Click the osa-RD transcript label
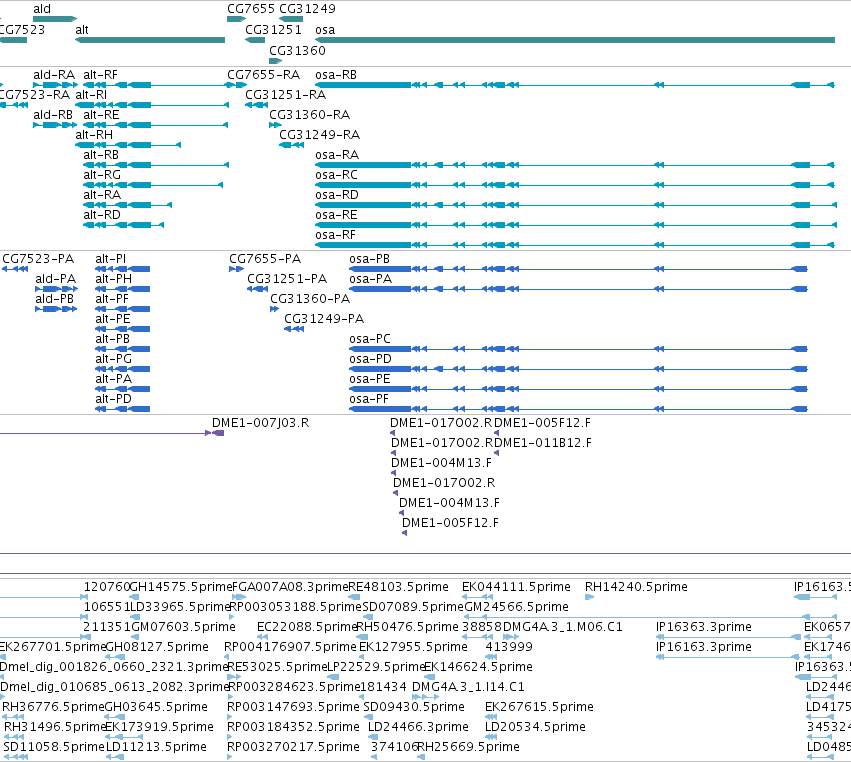This screenshot has height=762, width=851. pos(337,195)
